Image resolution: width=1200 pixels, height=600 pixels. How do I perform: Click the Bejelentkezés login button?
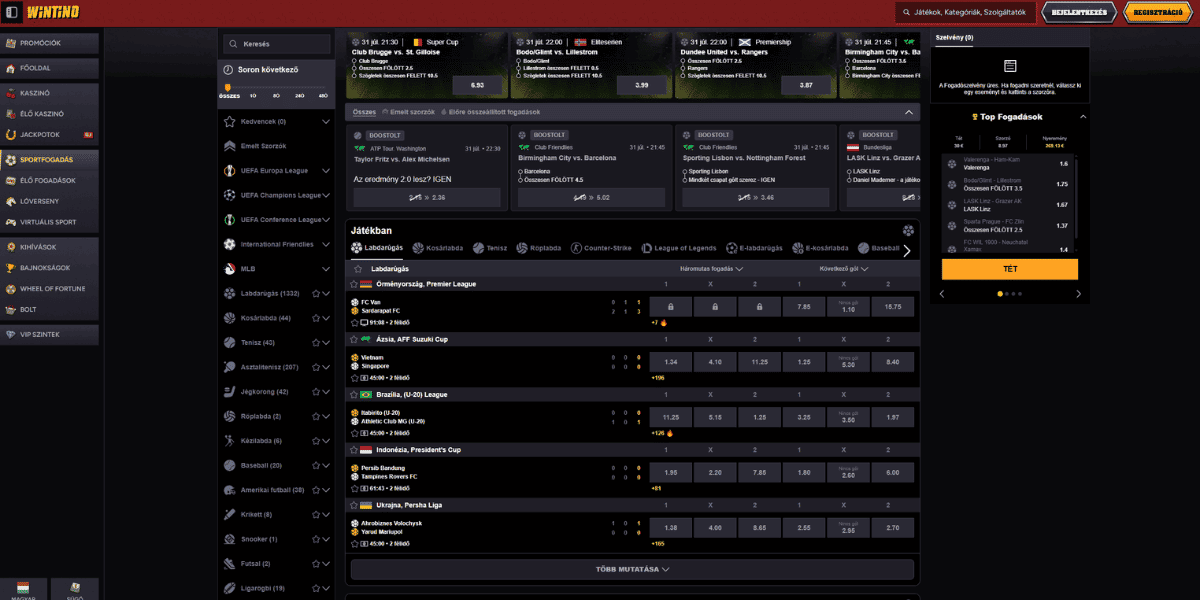[x=1079, y=12]
